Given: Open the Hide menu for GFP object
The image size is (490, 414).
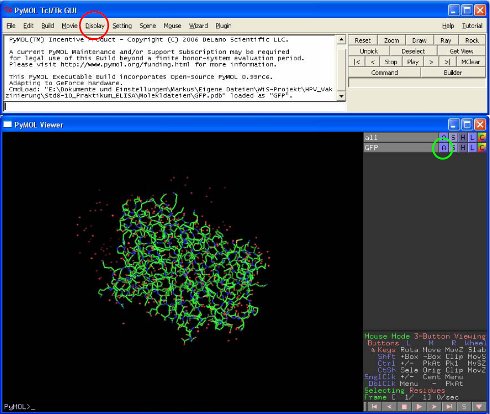Looking at the screenshot, I should click(x=463, y=147).
